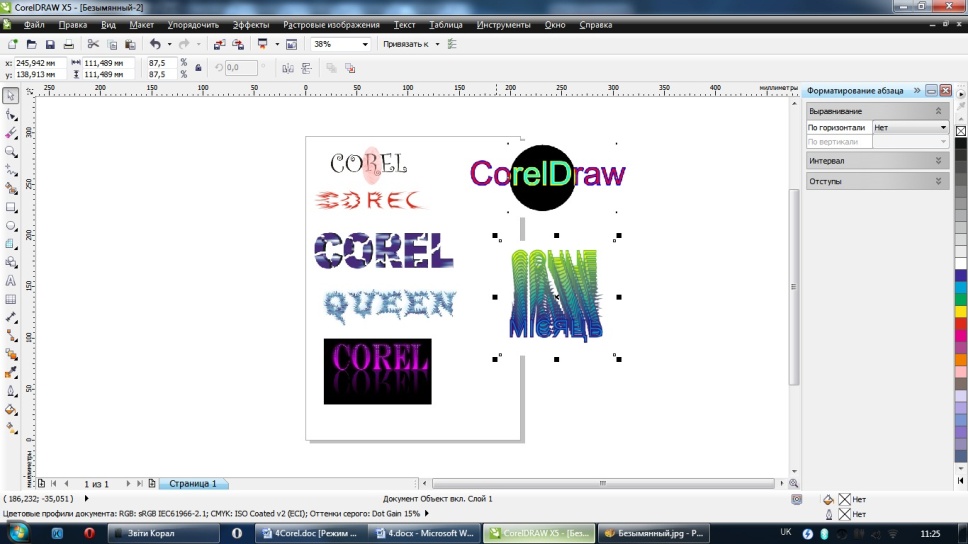Select the Outline pen tool

click(10, 391)
